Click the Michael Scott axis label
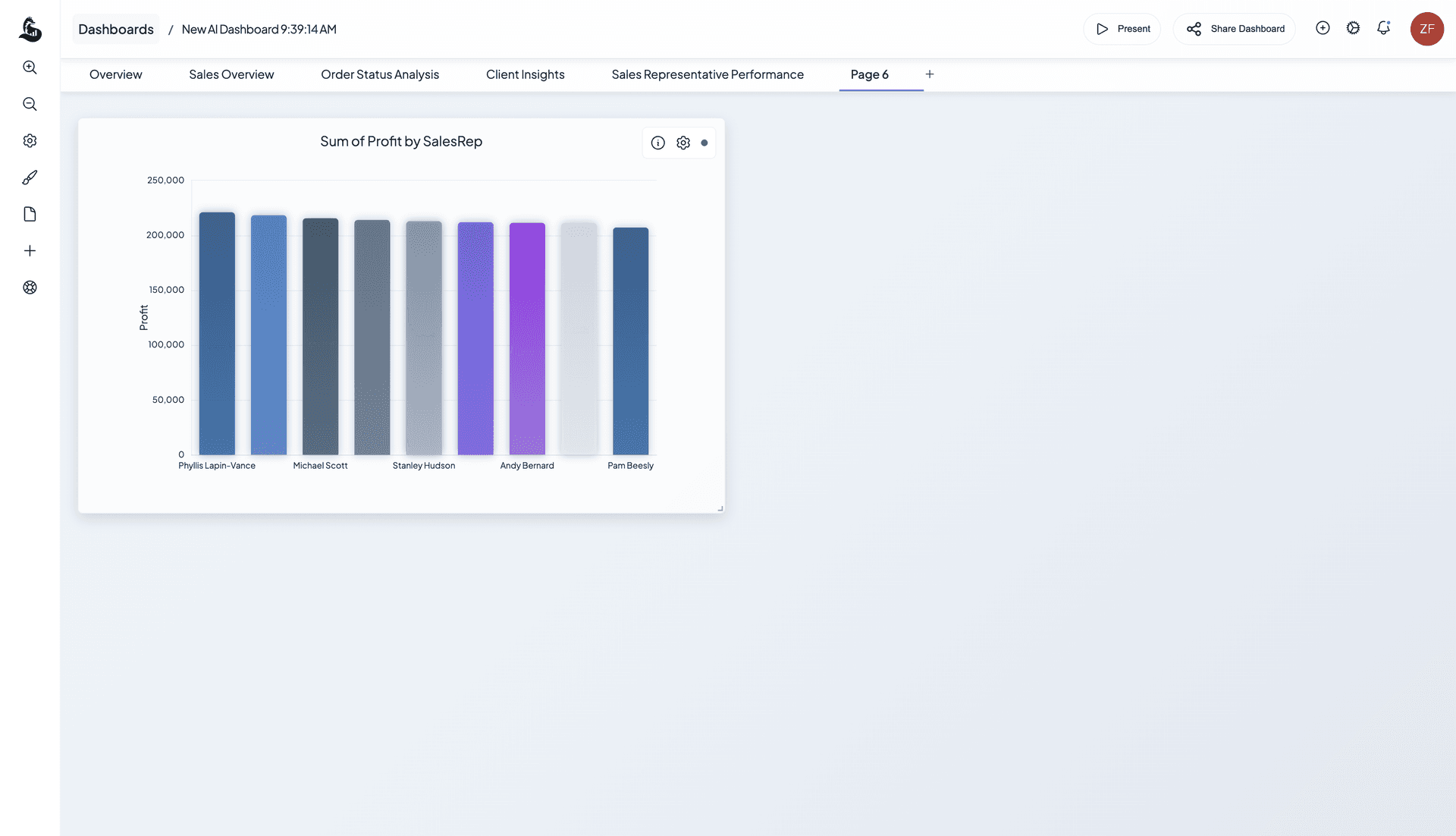Image resolution: width=1456 pixels, height=836 pixels. tap(321, 466)
